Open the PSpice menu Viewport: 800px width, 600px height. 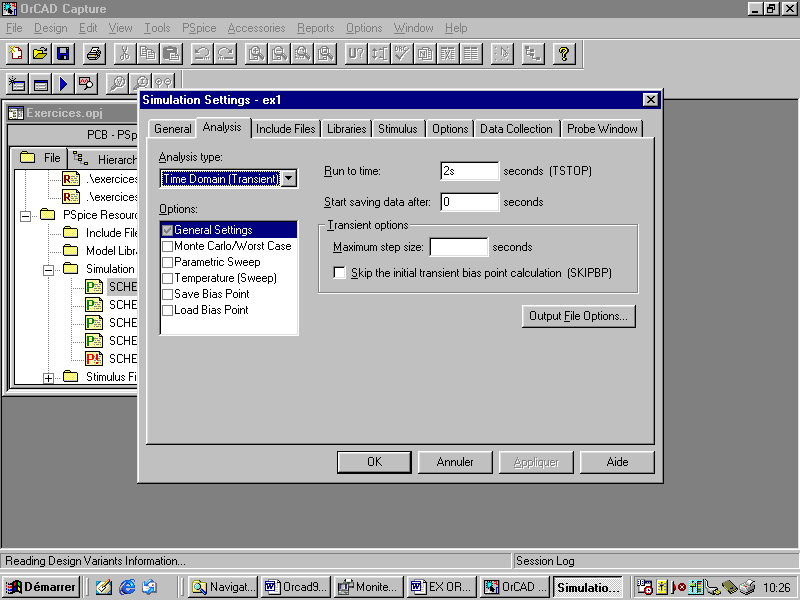[x=199, y=28]
